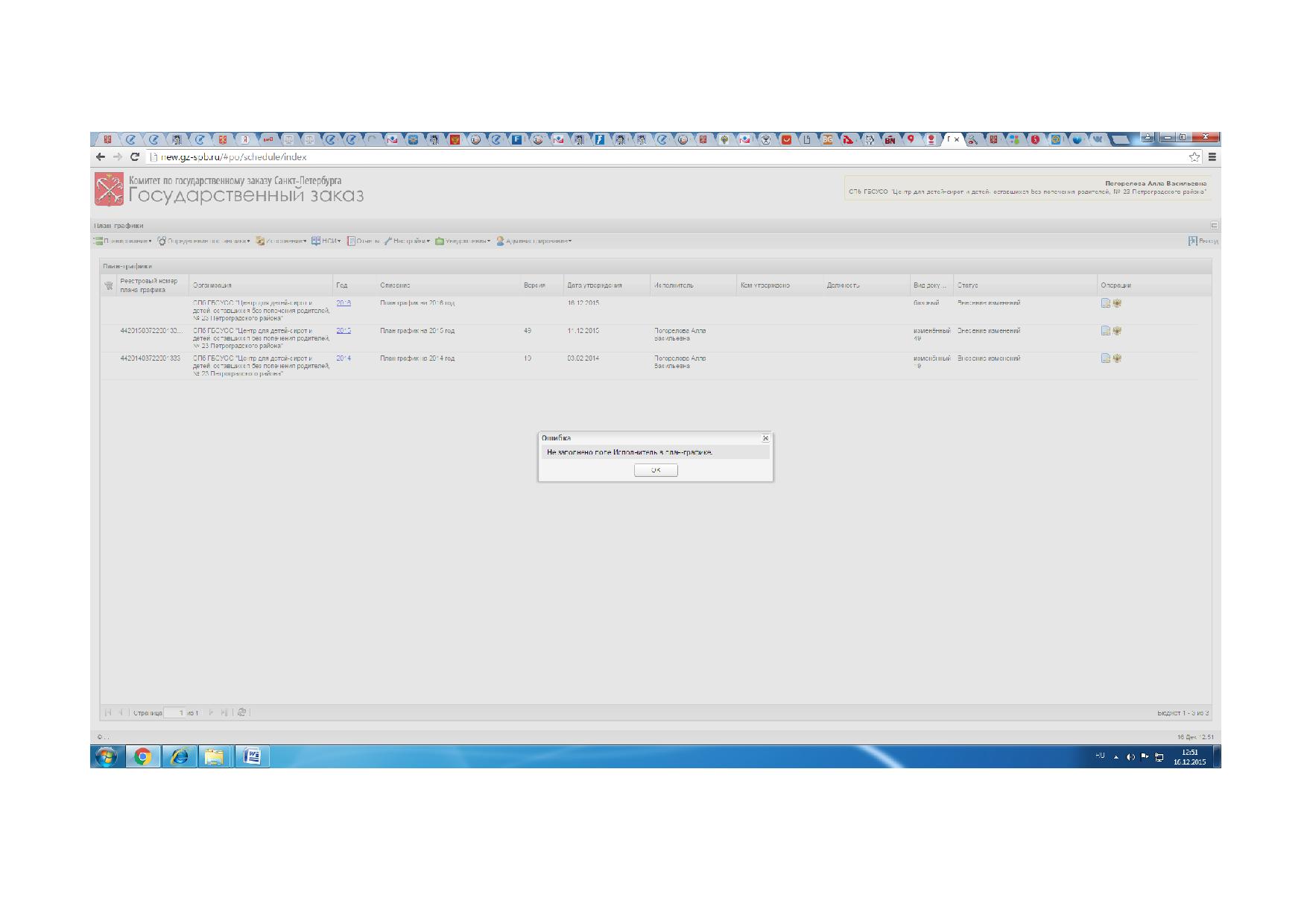This screenshot has width=1307, height=924.
Task: Reload the page in browser
Action: (135, 157)
